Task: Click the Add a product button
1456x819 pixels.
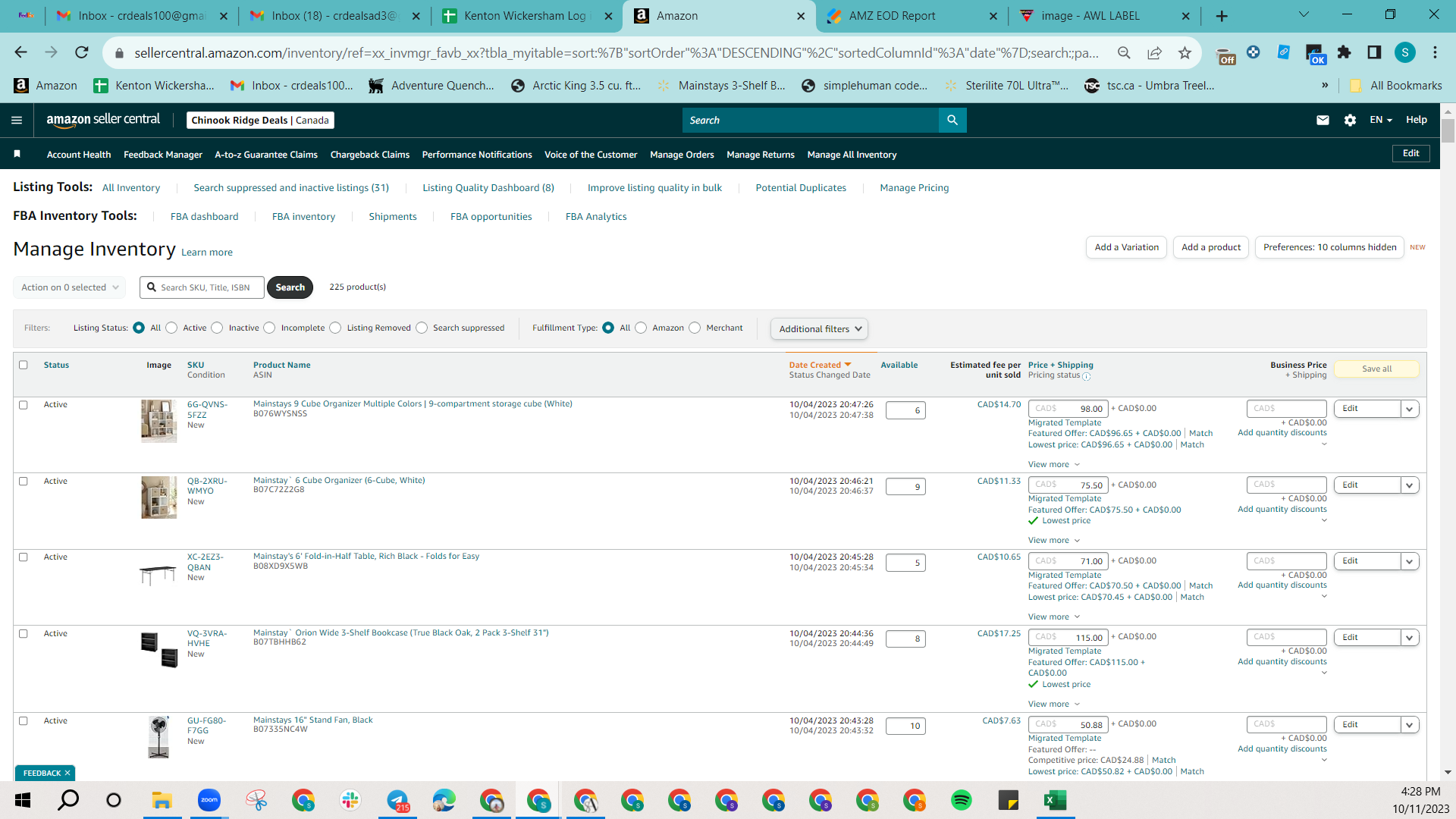Action: [1211, 247]
